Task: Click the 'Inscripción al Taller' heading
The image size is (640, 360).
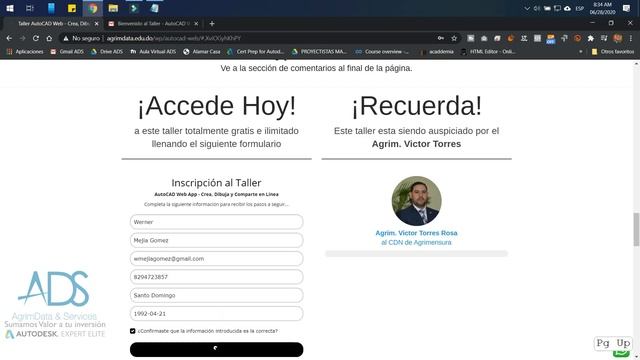Action: tap(216, 183)
